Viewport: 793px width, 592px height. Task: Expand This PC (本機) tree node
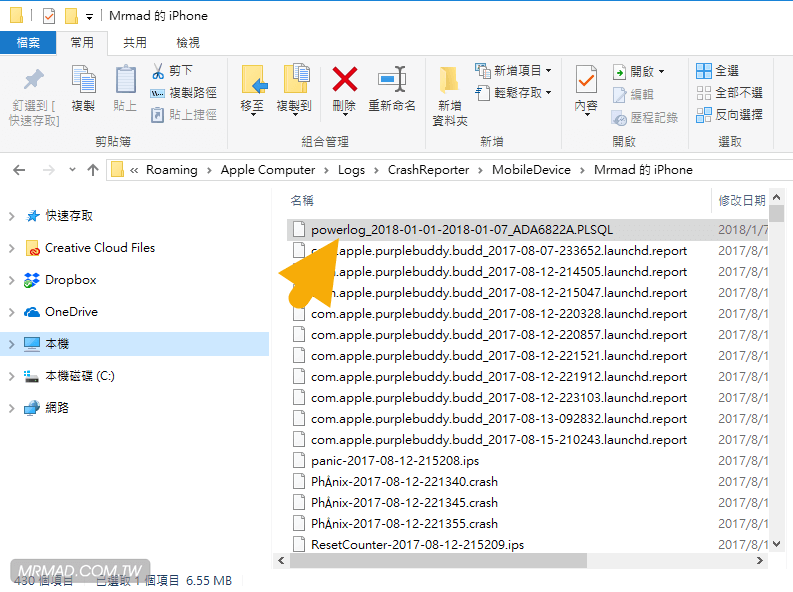(x=12, y=344)
